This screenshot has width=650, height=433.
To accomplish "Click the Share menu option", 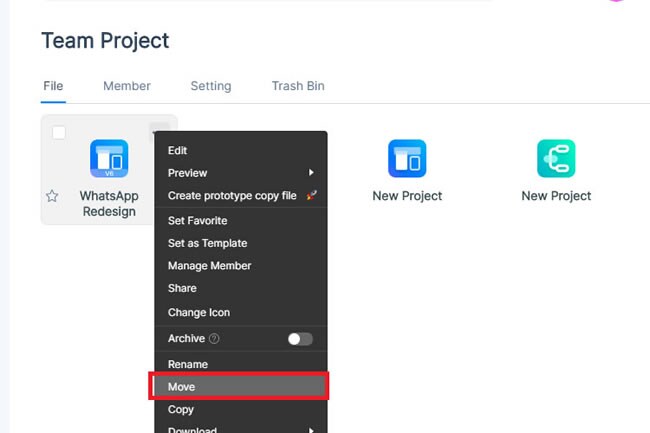I will 182,288.
